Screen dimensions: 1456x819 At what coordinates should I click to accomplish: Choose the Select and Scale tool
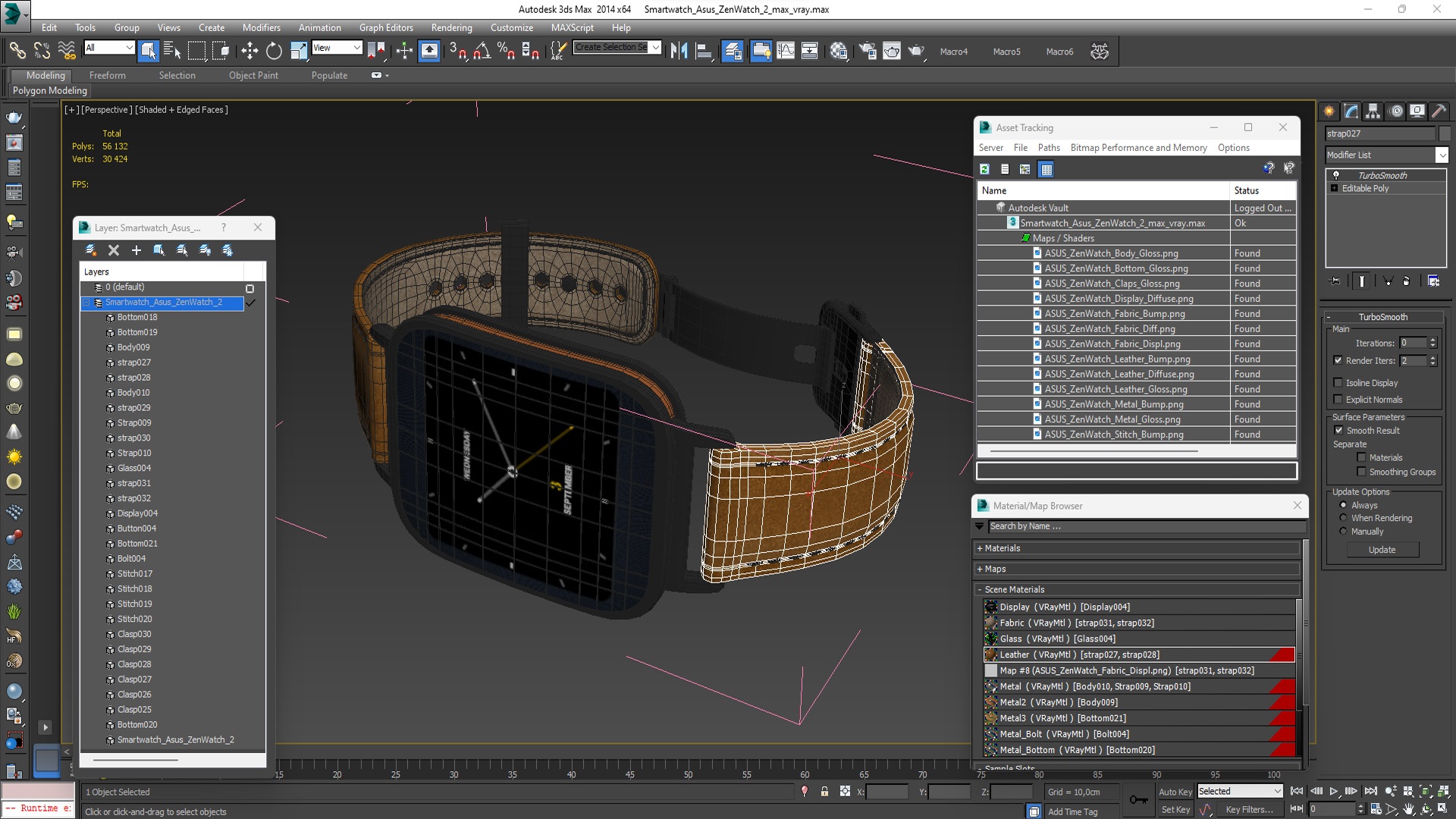click(299, 51)
